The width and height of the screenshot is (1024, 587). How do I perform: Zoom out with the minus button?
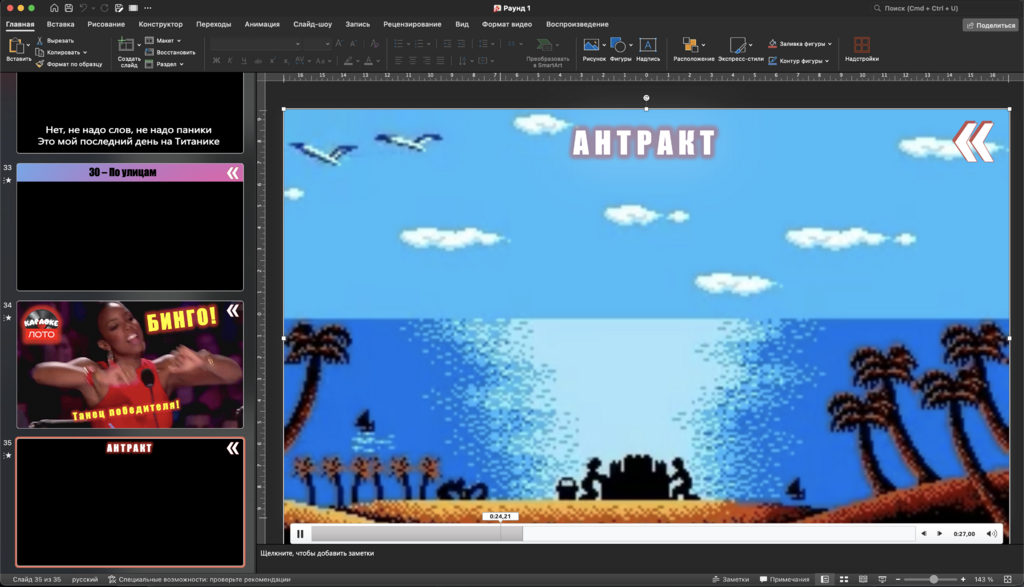898,579
